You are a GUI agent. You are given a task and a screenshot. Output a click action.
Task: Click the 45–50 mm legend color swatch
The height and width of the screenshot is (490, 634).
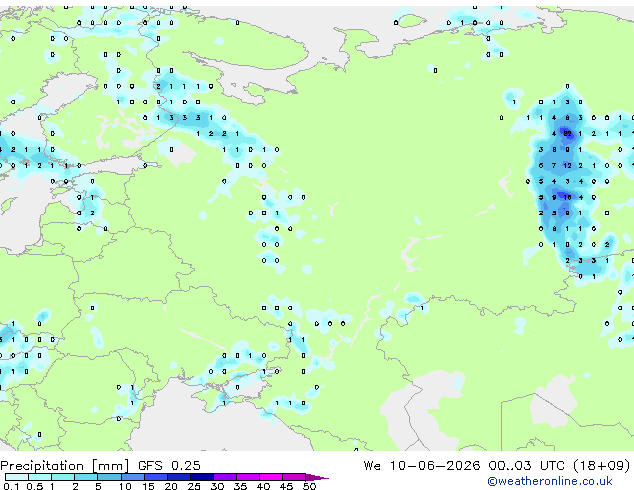[294, 477]
